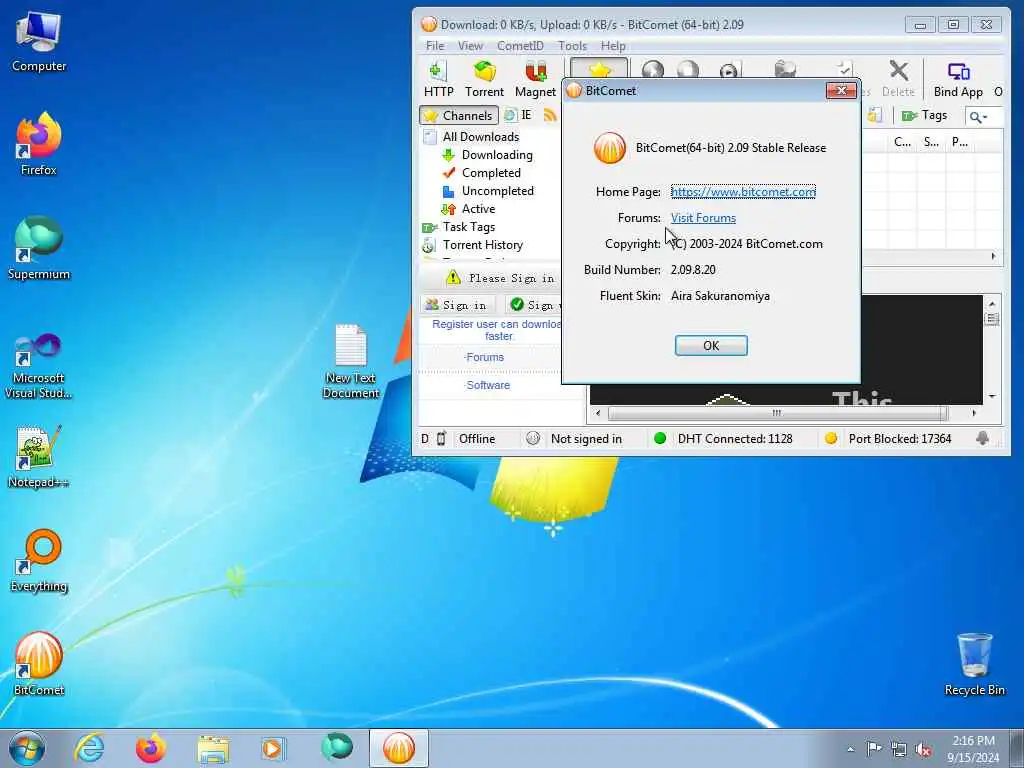Click the Tags button
1024x768 pixels.
click(924, 116)
